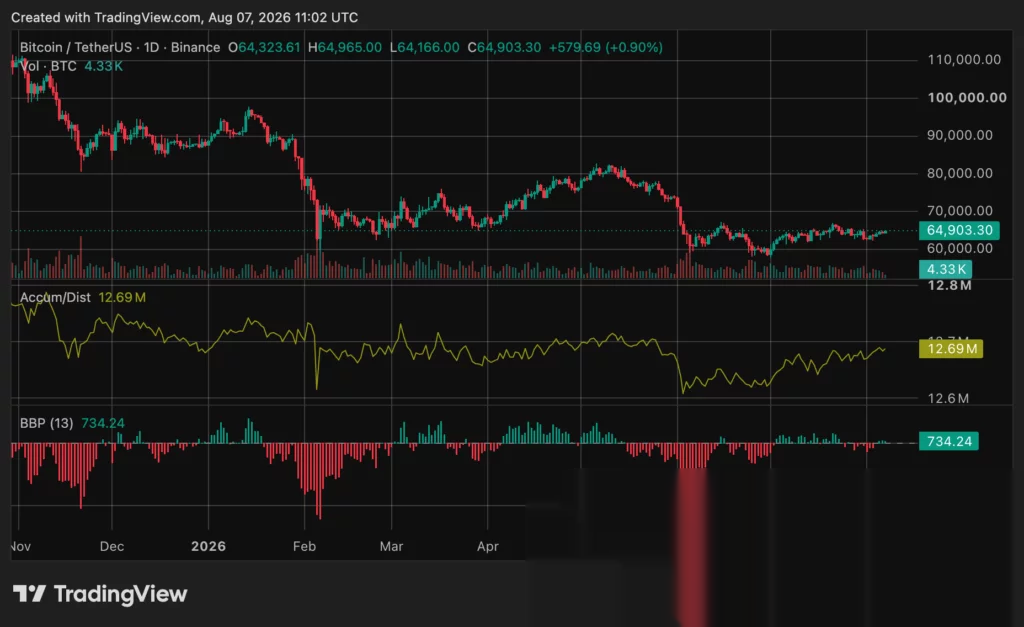Image resolution: width=1024 pixels, height=627 pixels.
Task: Click the Vol value 4.33K in legend
Action: point(103,66)
